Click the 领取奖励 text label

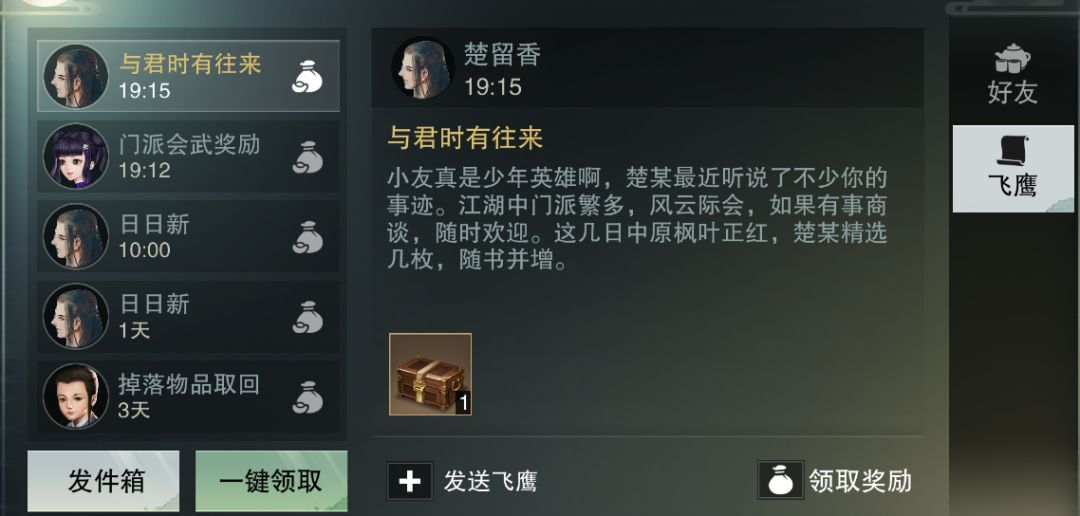click(860, 480)
